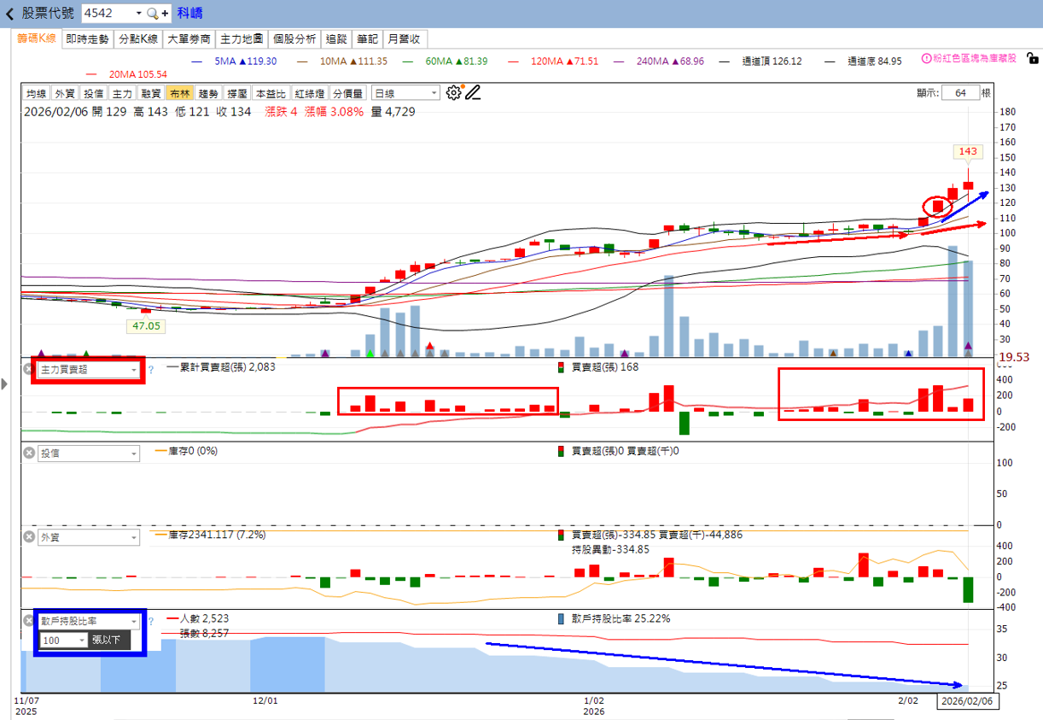Click the plus icon to add stock
1043x720 pixels.
point(164,13)
